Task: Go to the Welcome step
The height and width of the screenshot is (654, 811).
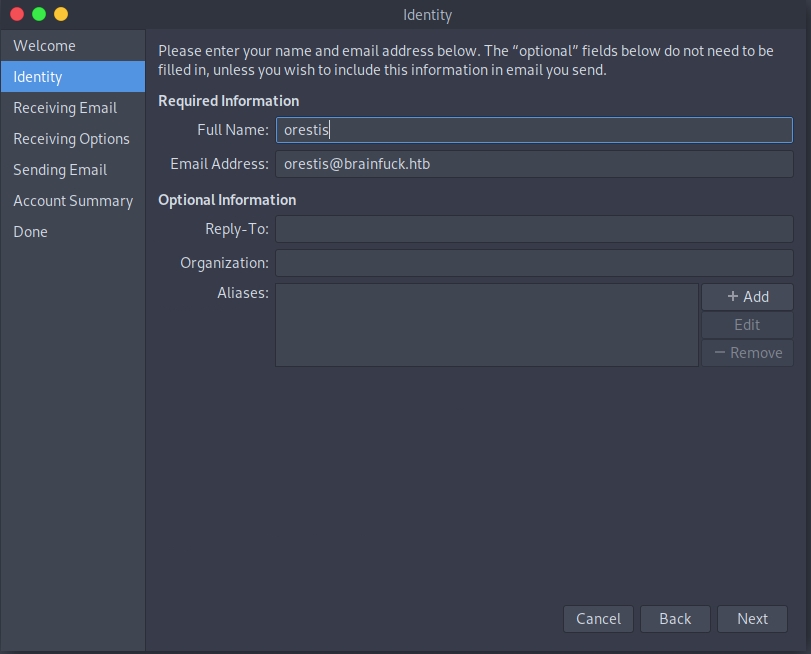Action: (44, 46)
